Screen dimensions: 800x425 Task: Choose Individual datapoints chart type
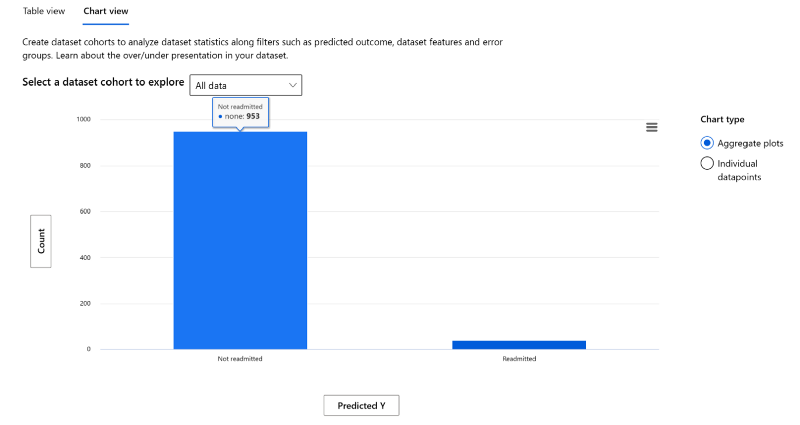point(707,163)
